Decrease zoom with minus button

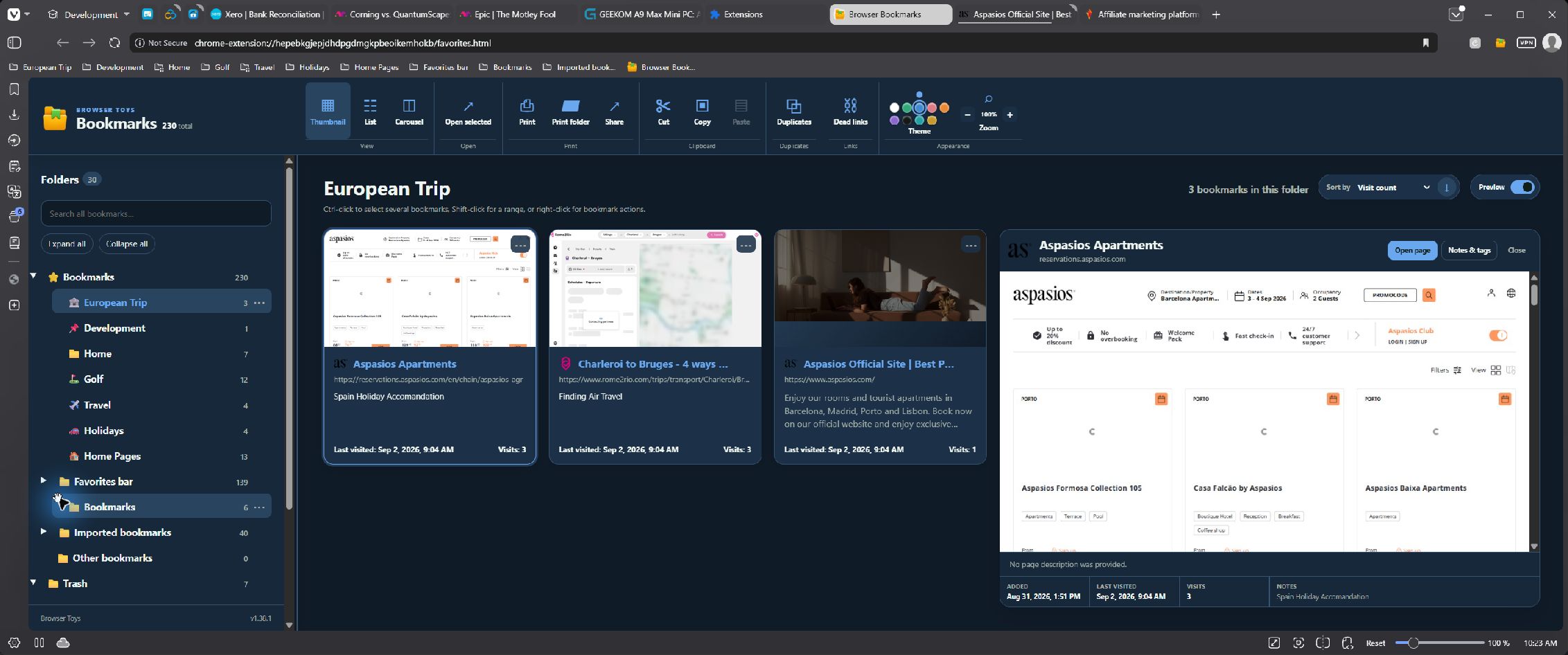point(967,115)
